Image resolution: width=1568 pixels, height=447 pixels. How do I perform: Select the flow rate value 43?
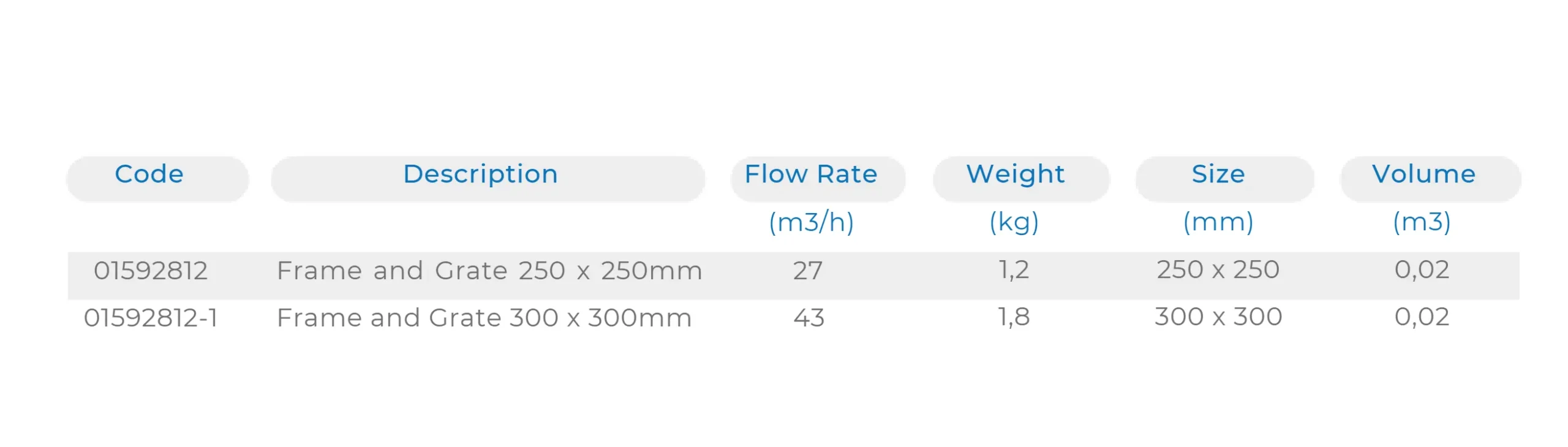[x=809, y=318]
